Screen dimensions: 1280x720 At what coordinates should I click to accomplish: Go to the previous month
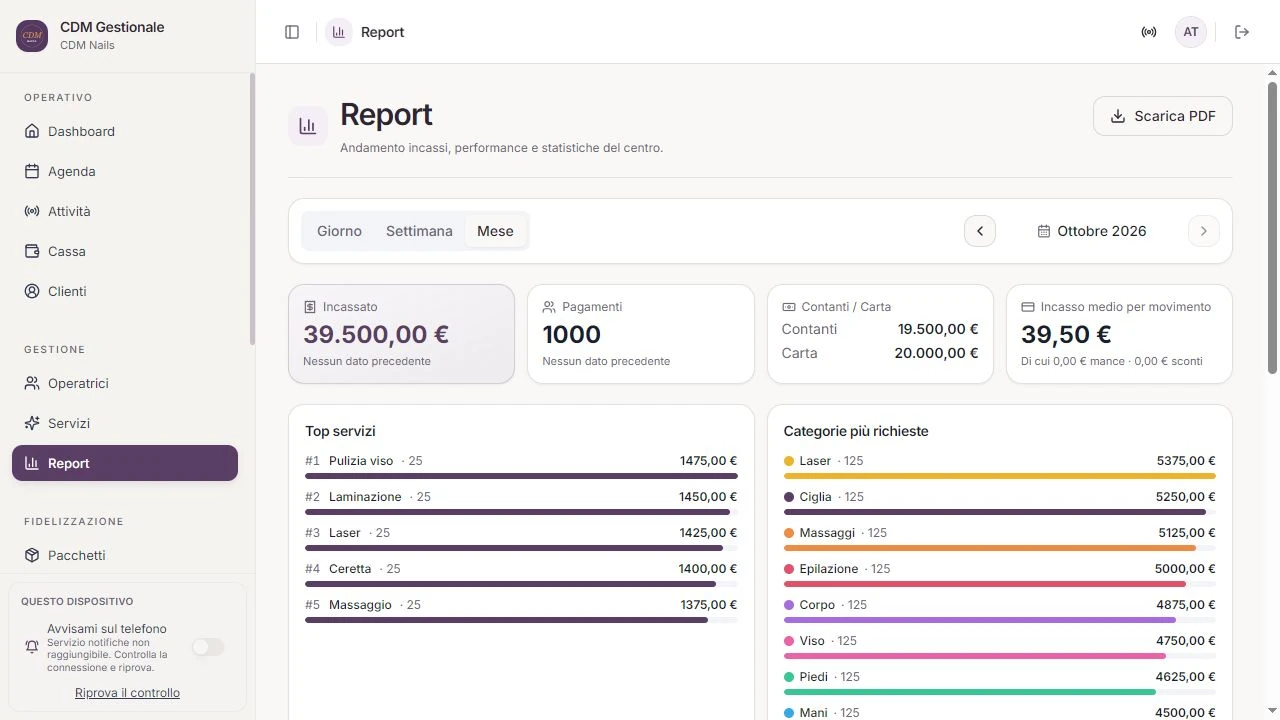980,231
